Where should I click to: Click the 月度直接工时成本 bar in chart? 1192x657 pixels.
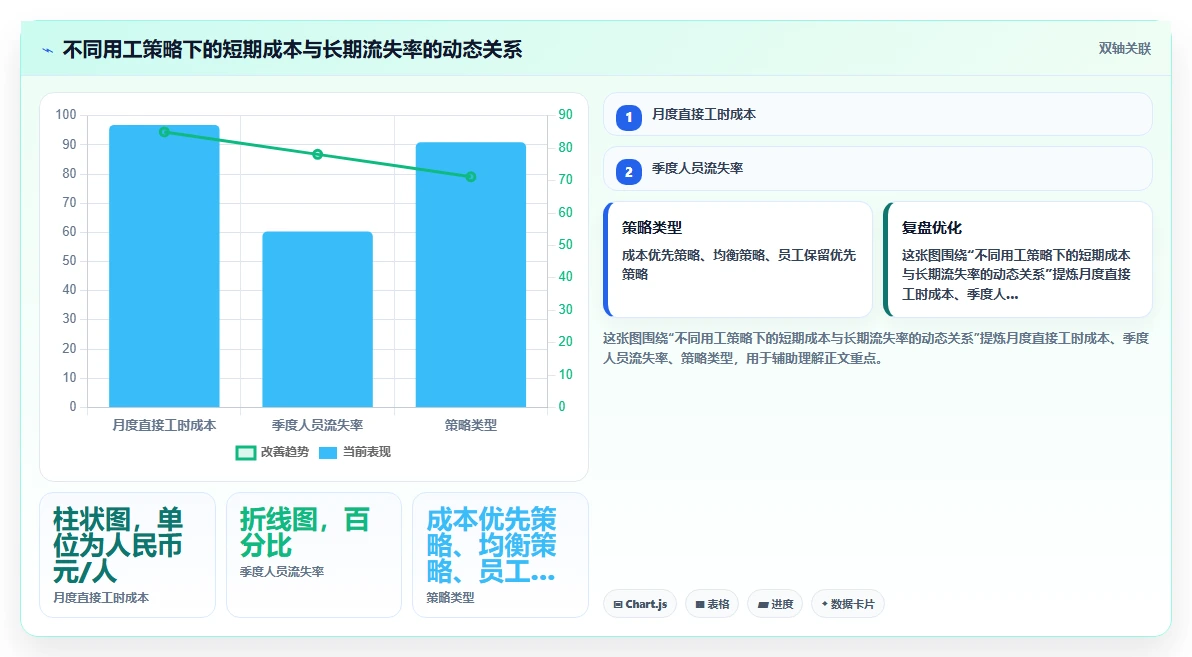[164, 266]
